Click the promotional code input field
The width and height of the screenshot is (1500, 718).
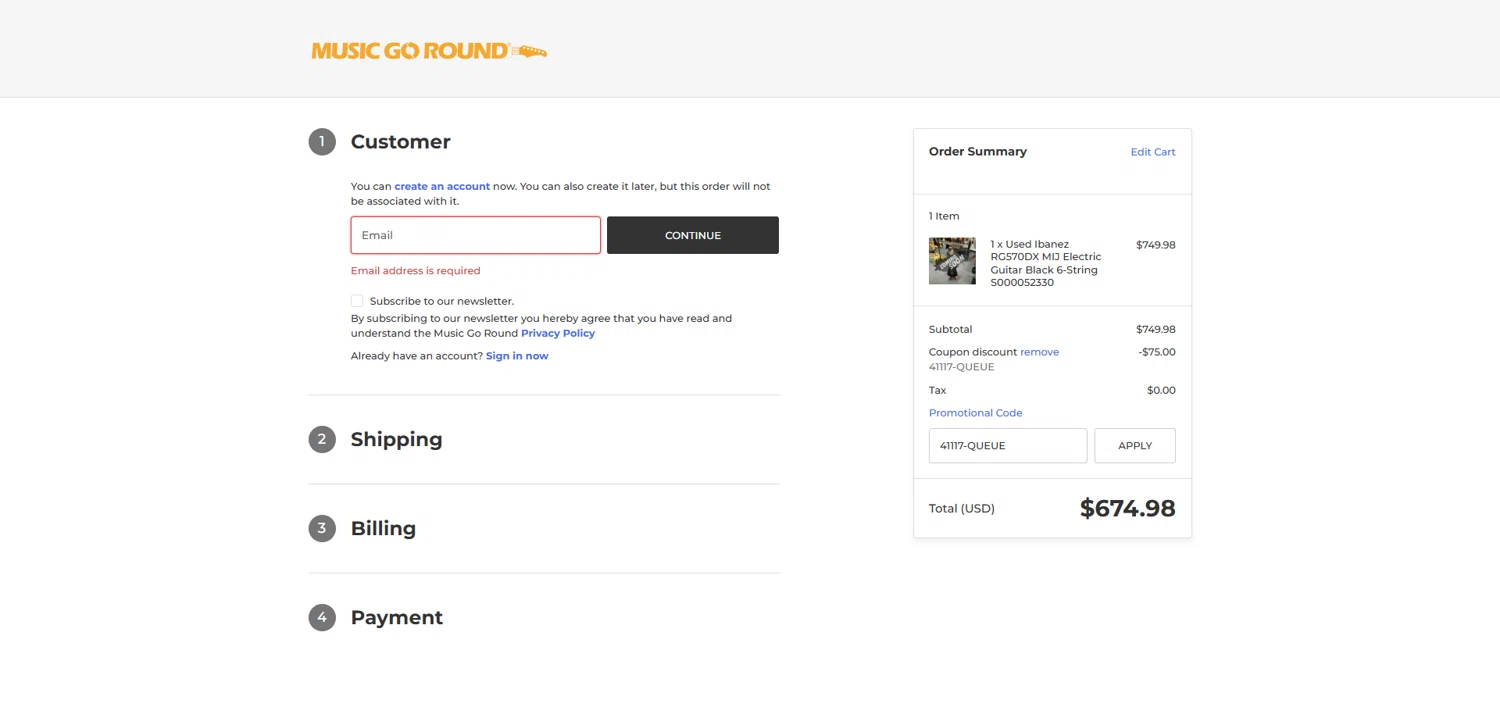[1008, 446]
